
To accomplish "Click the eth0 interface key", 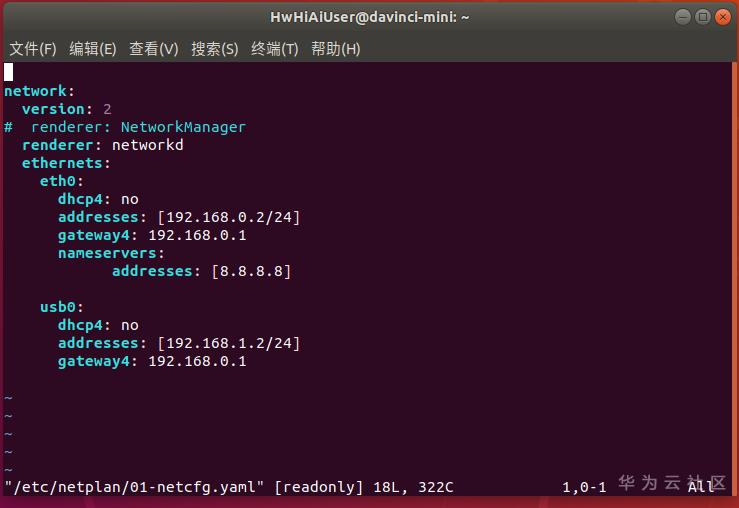I will (58, 181).
